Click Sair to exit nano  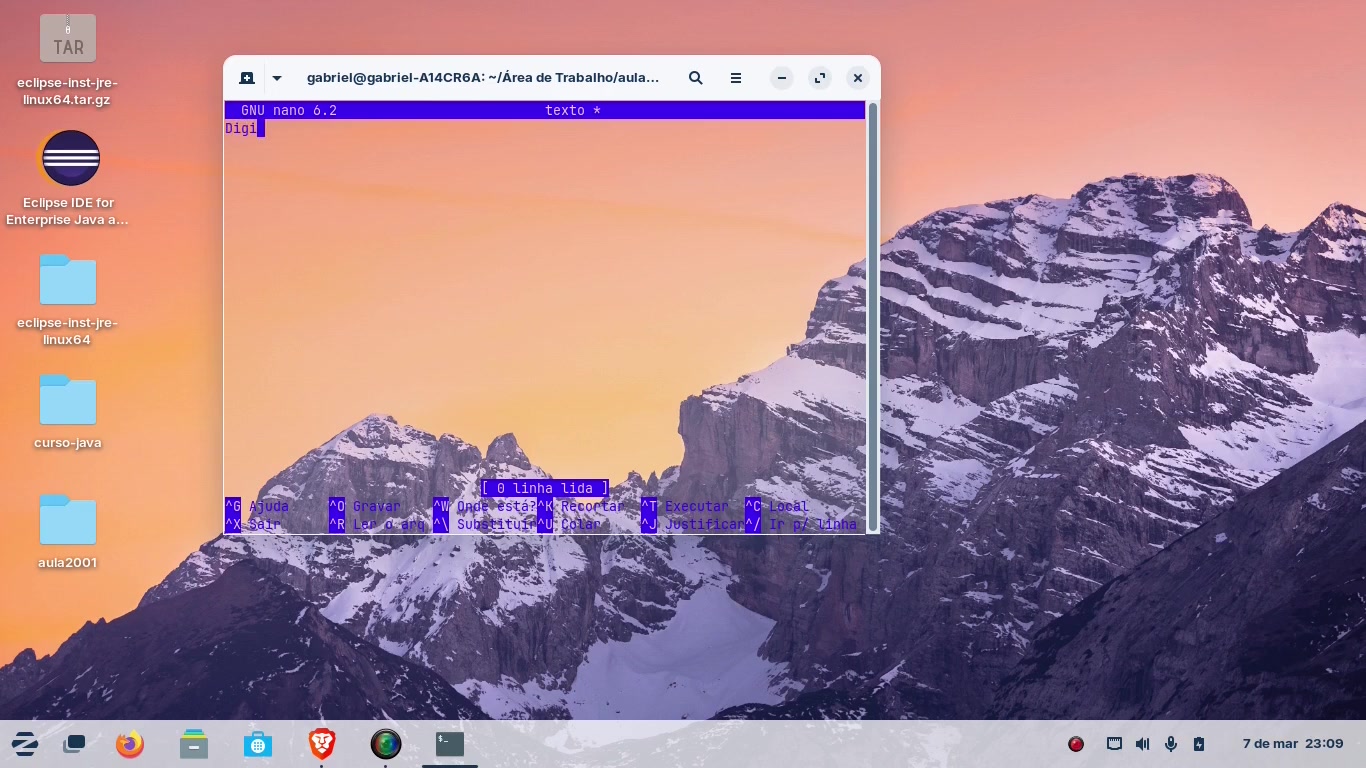250,524
